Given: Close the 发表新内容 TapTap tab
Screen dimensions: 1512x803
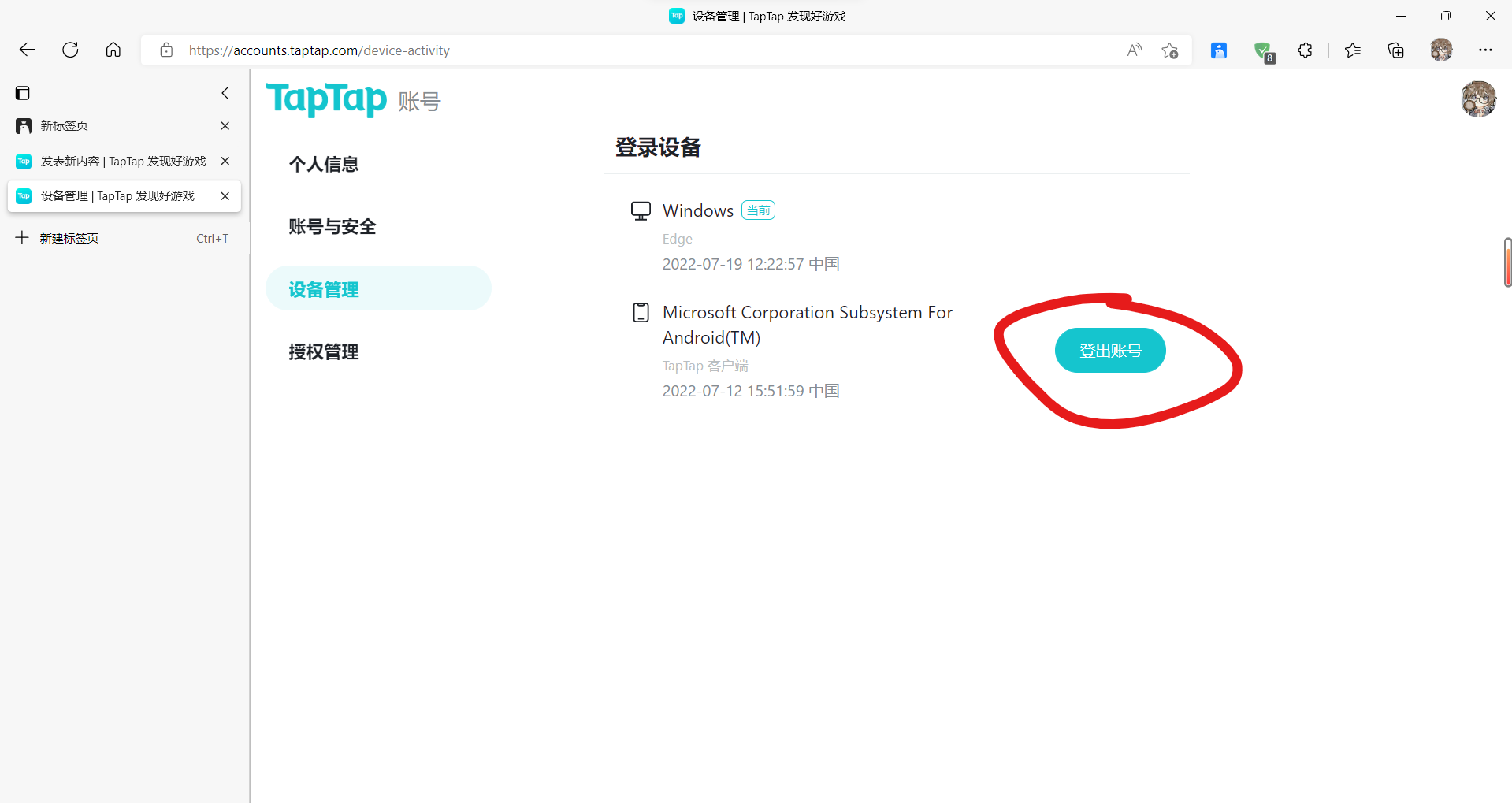Looking at the screenshot, I should [225, 161].
